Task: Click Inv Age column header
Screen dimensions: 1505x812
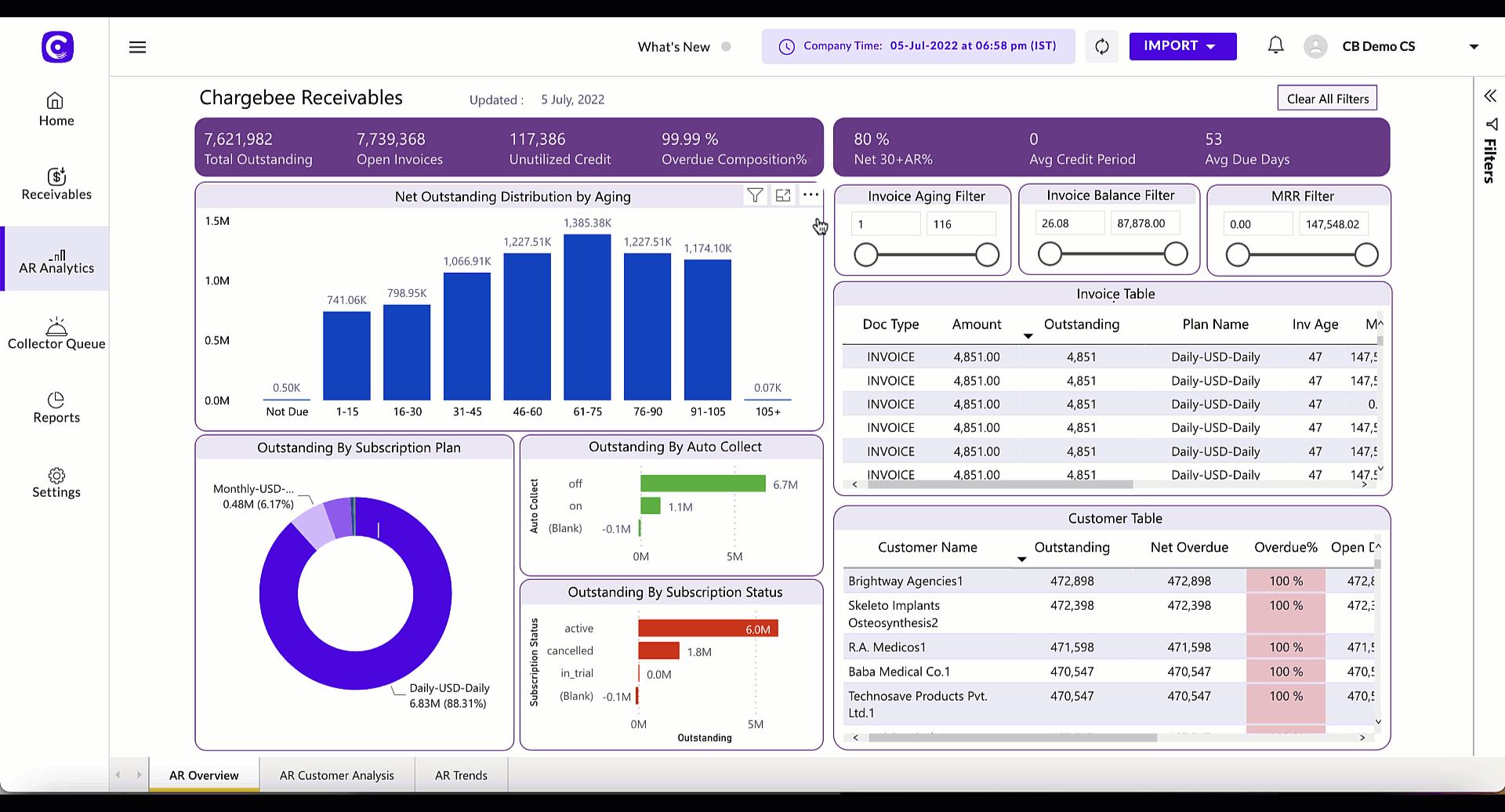Action: (x=1315, y=324)
